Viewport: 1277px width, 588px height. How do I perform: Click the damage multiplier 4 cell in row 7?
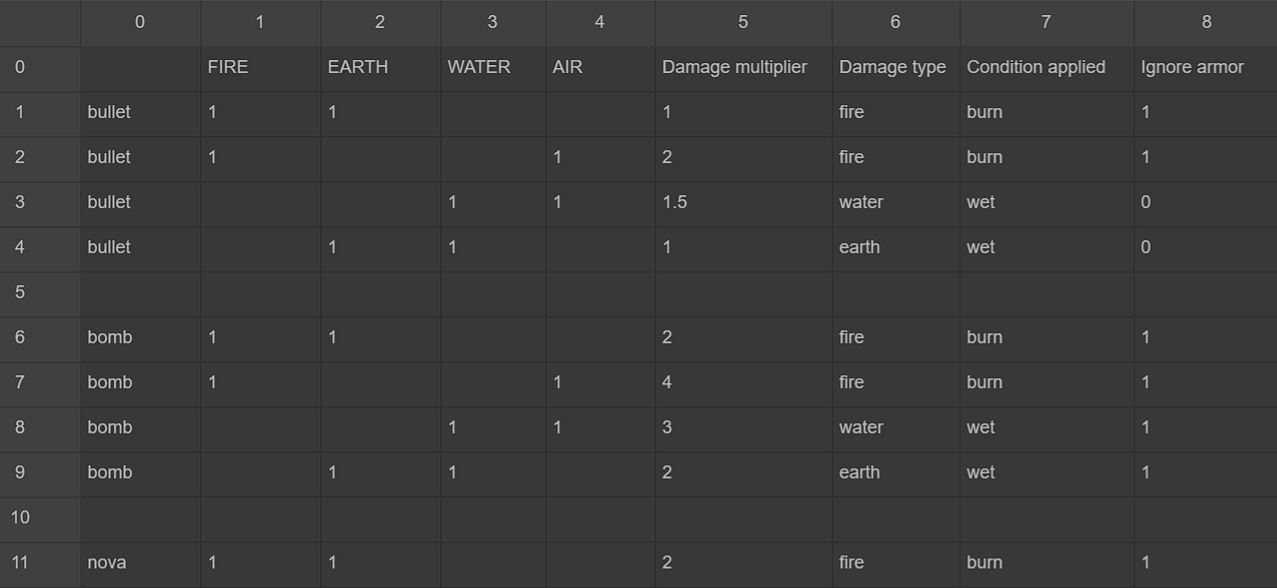tap(743, 382)
